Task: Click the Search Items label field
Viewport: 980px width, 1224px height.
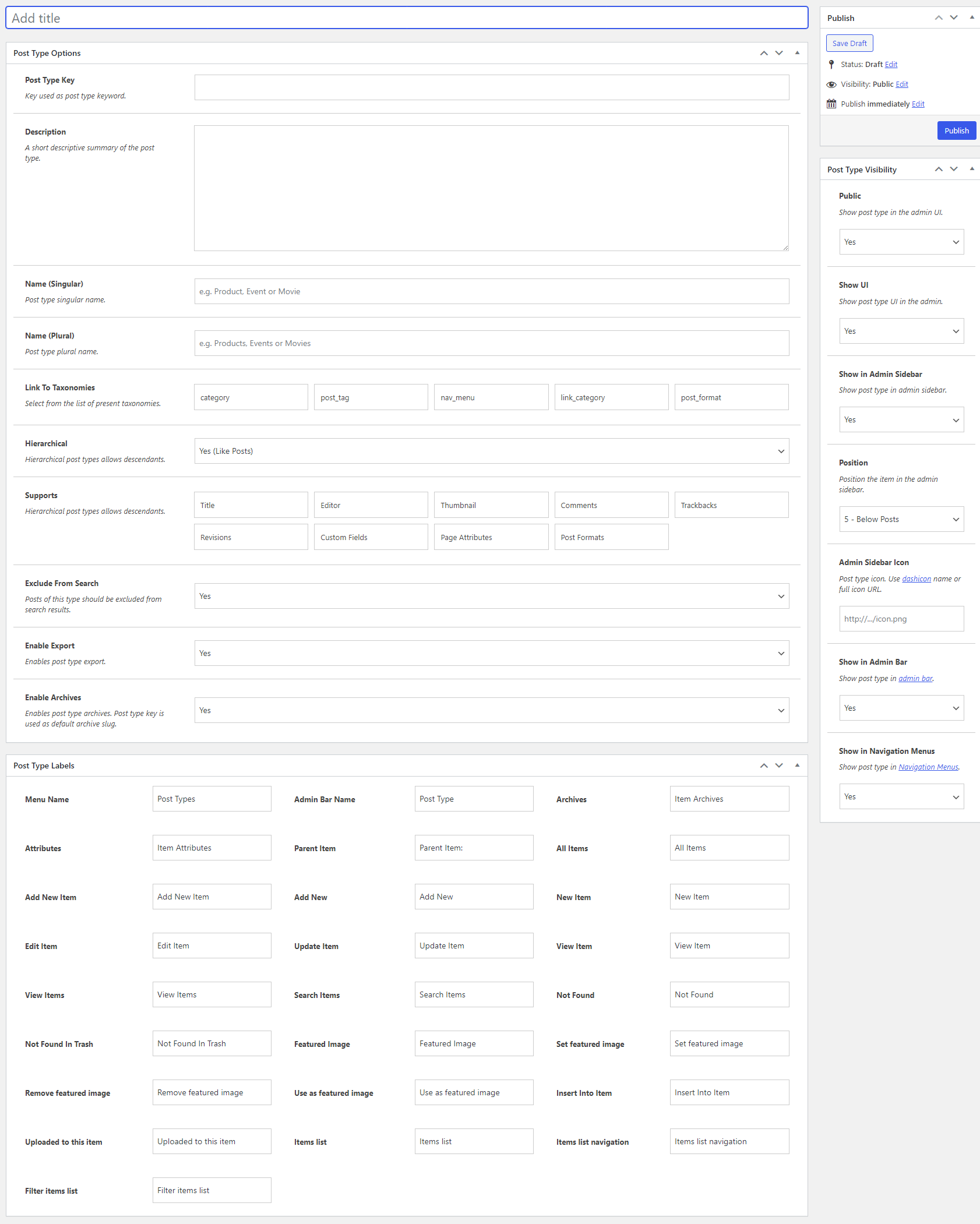Action: pos(474,994)
